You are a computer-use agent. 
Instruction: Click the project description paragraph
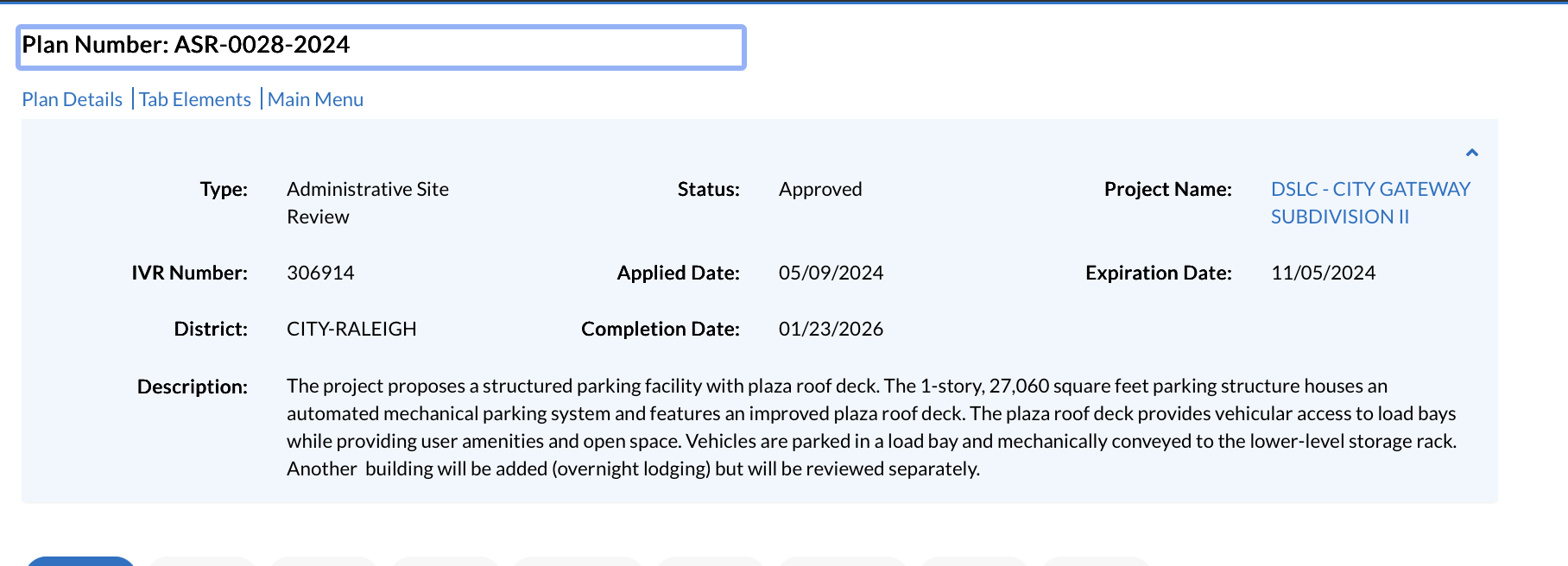872,427
